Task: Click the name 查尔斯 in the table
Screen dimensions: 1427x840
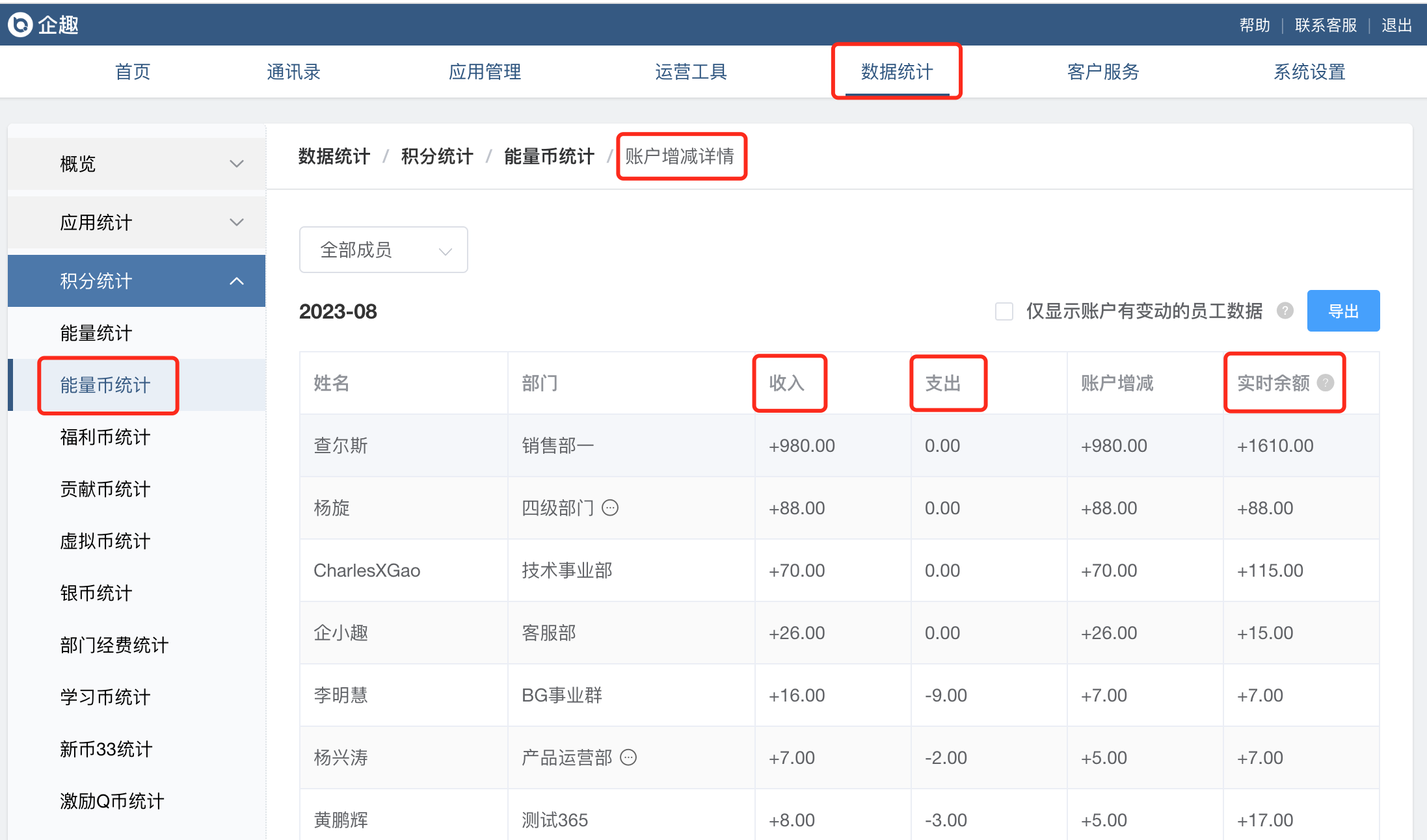Action: 341,445
